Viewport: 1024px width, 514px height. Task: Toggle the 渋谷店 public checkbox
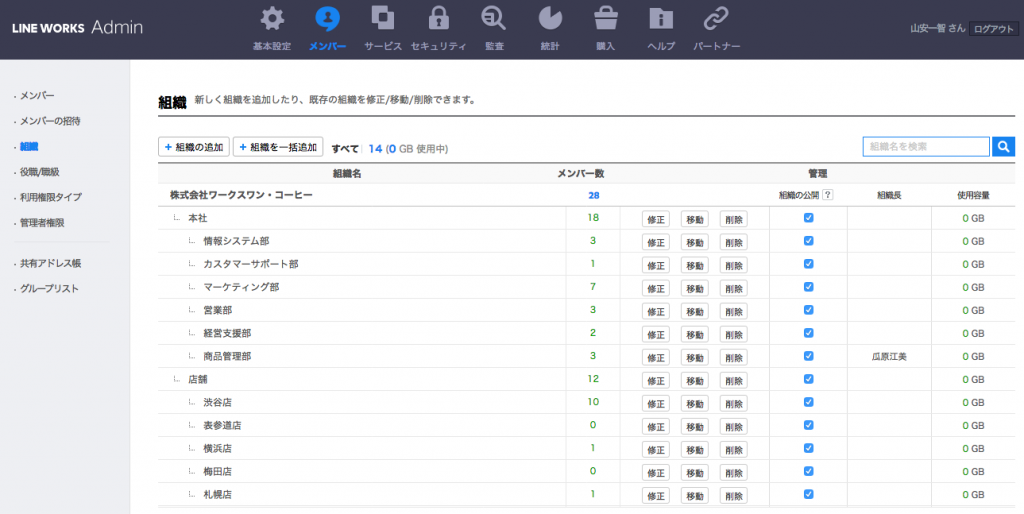(808, 402)
